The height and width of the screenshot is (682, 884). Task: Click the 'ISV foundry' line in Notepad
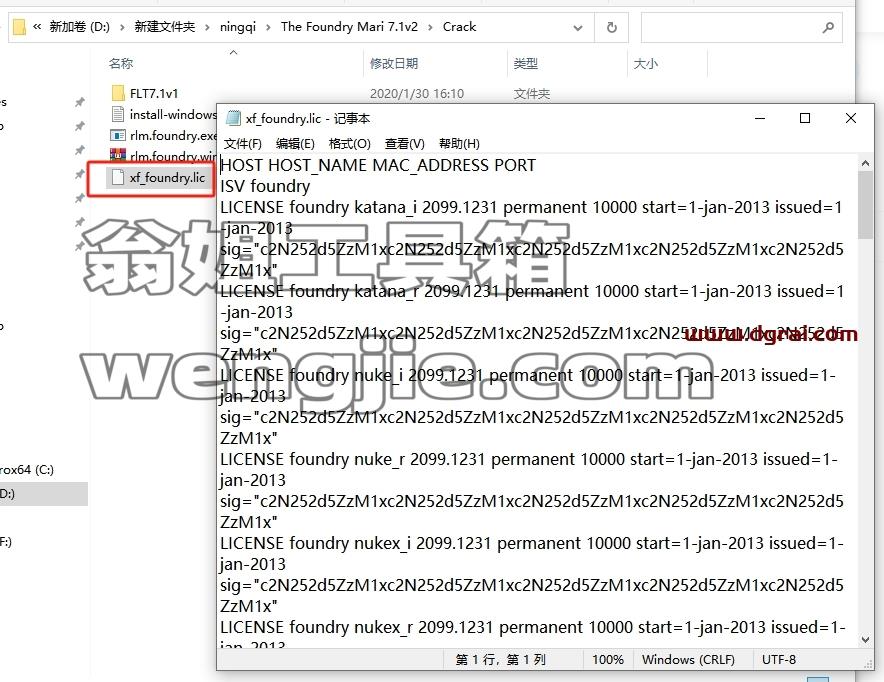pos(265,187)
